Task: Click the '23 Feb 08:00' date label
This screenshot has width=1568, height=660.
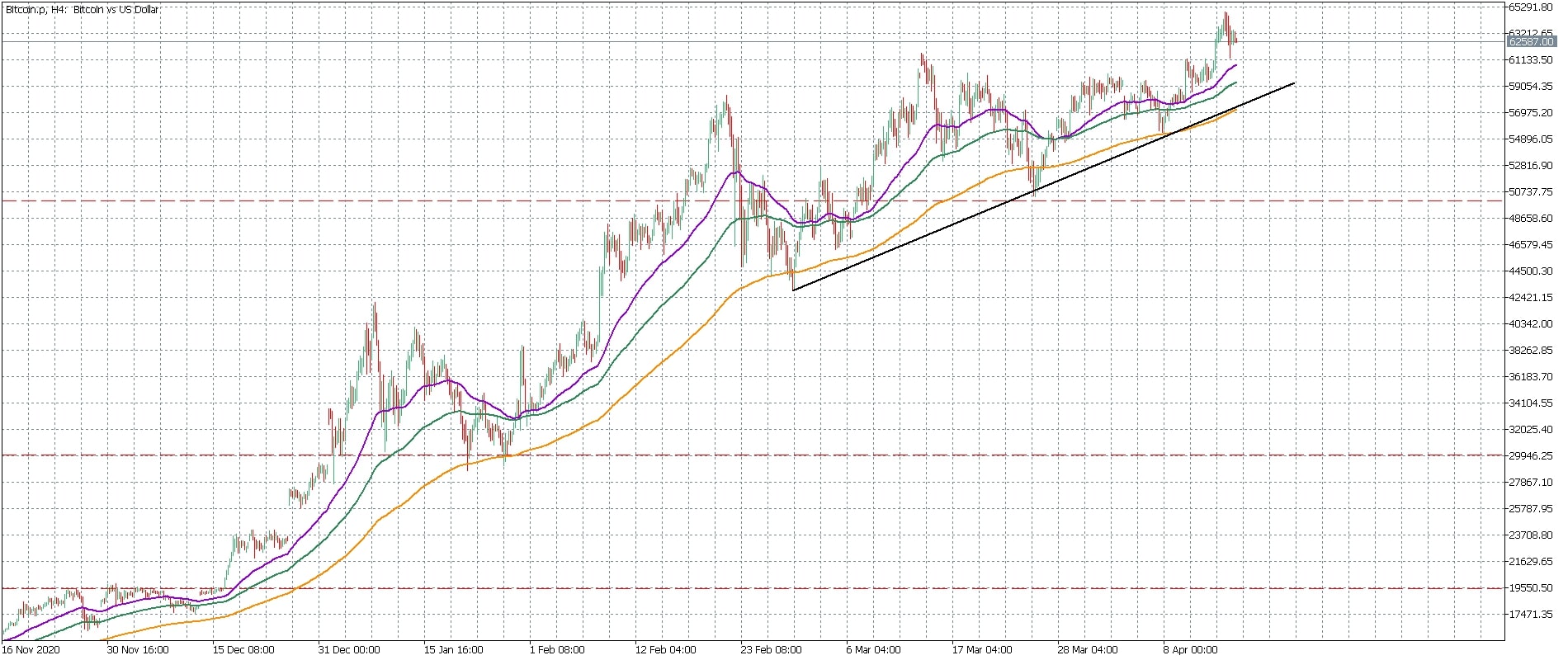Action: [x=772, y=650]
